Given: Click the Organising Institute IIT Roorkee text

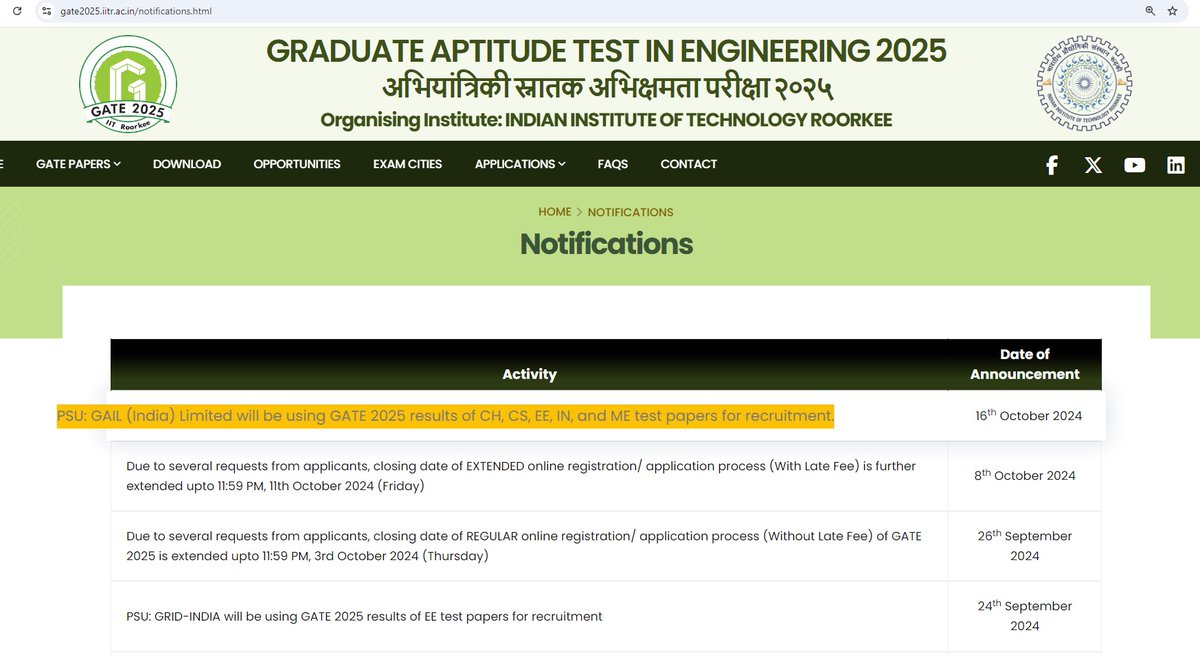Looking at the screenshot, I should [606, 120].
